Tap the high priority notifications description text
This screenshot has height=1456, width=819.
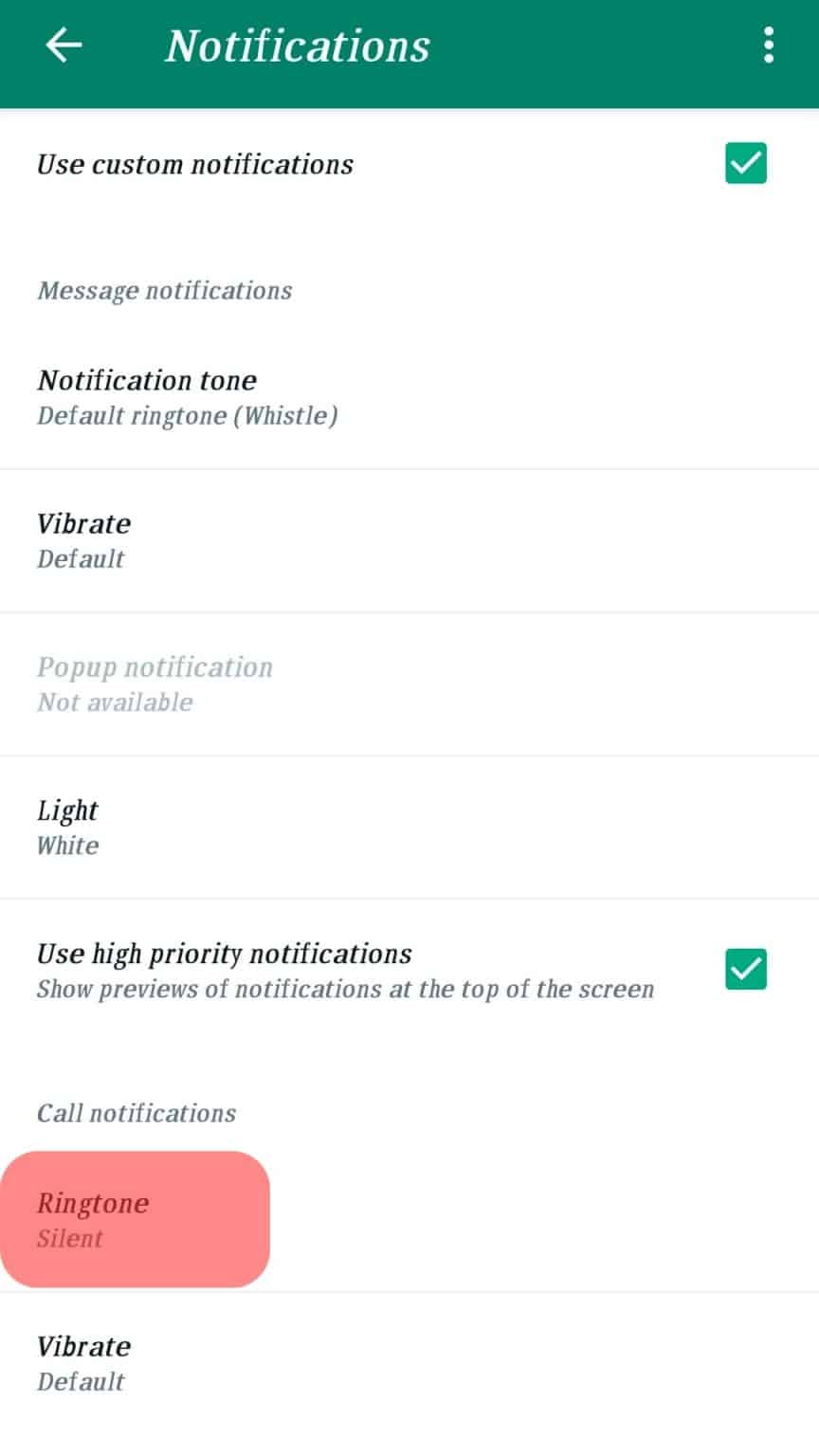click(x=345, y=989)
